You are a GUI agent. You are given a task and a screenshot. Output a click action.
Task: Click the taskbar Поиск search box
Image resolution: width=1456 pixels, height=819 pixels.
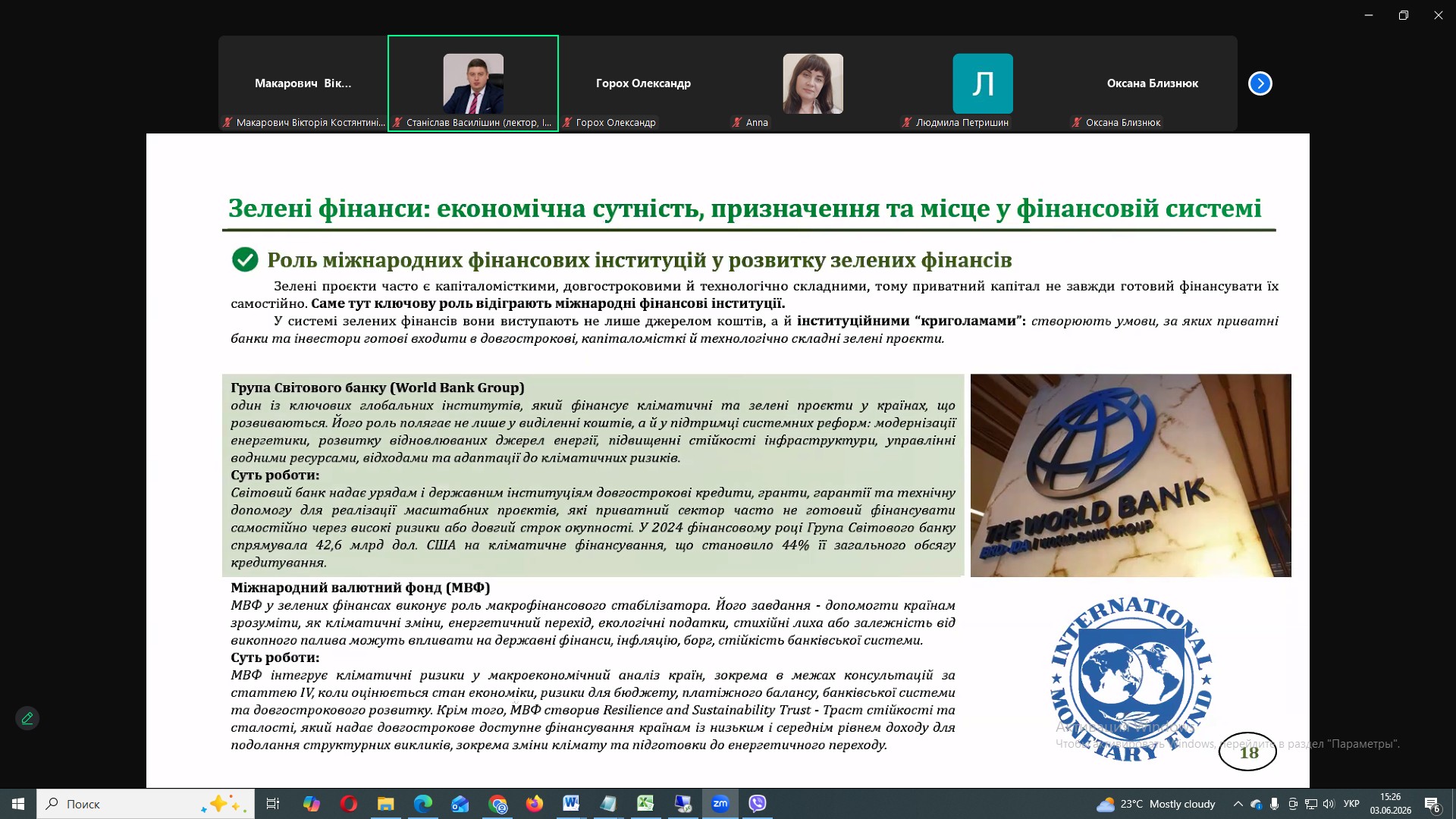point(146,804)
